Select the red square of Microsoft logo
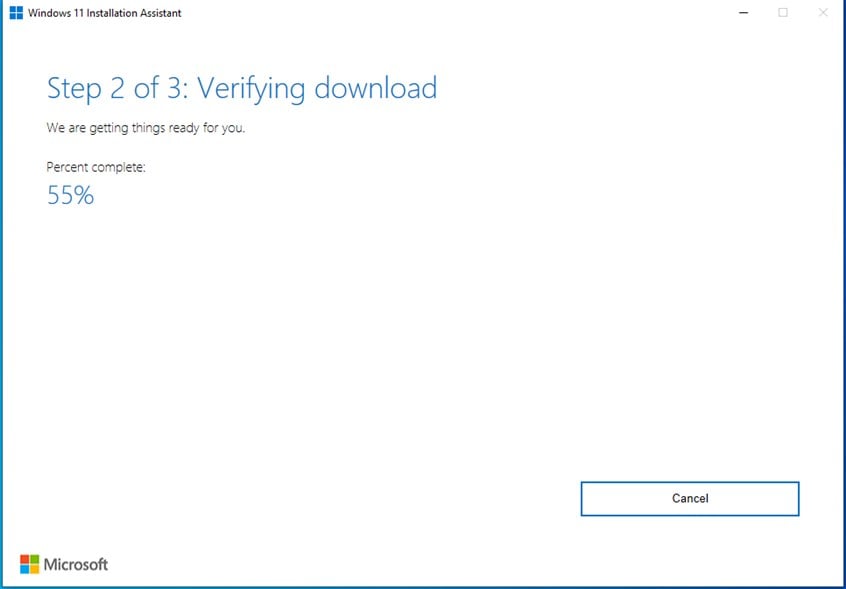The height and width of the screenshot is (589, 846). pos(25,559)
